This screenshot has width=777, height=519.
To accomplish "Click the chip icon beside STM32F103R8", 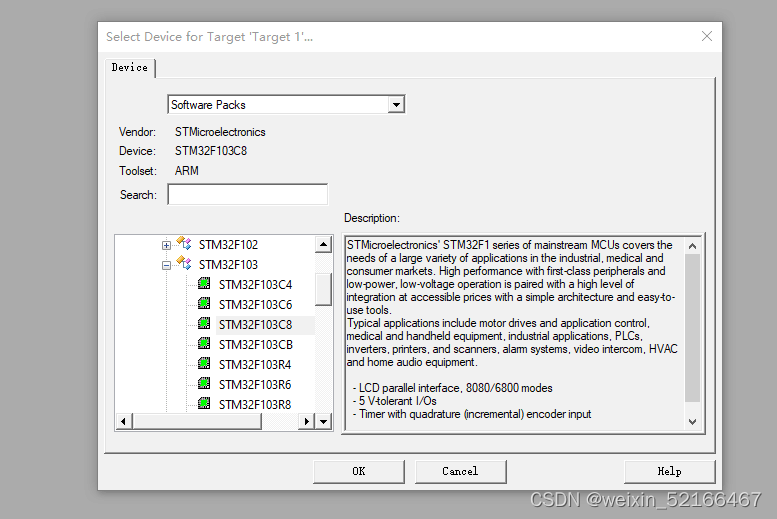I will click(x=204, y=404).
